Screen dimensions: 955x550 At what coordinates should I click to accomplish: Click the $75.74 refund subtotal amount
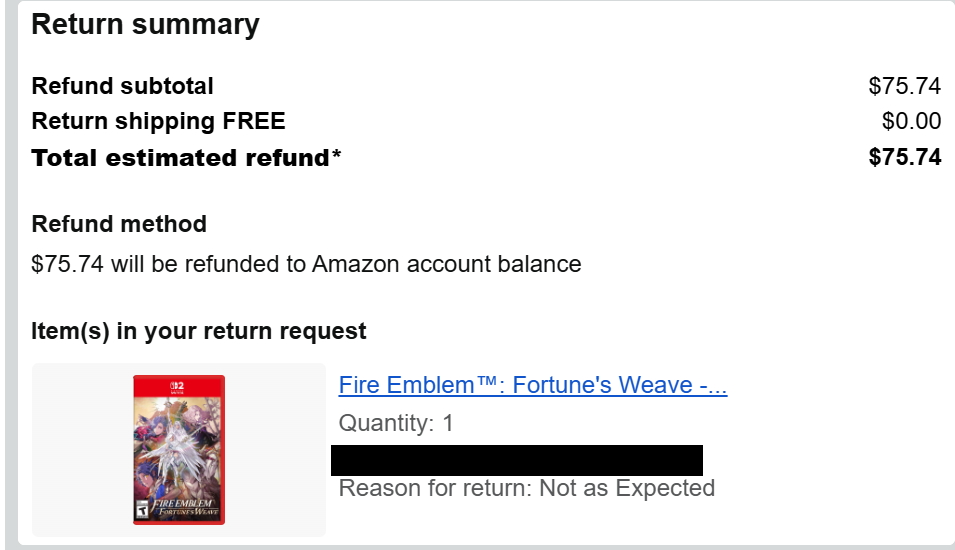(904, 86)
